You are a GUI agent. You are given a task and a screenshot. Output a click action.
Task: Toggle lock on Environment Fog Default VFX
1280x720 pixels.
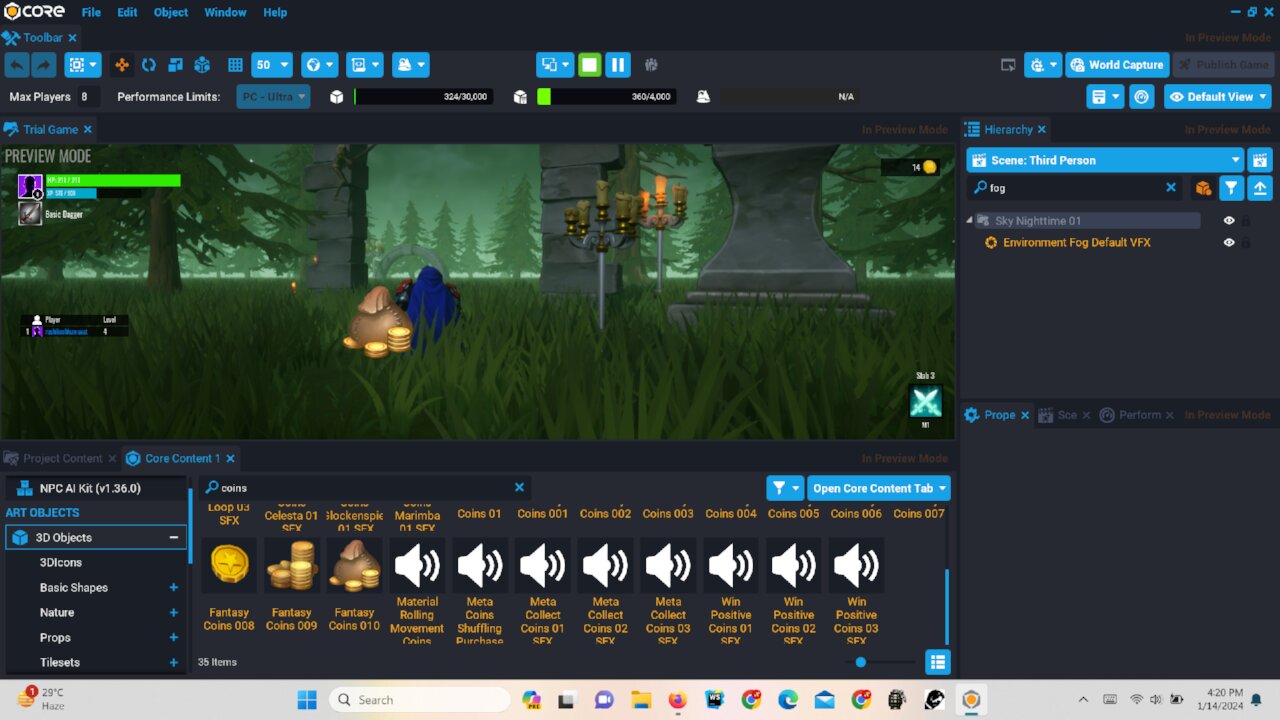point(1246,242)
